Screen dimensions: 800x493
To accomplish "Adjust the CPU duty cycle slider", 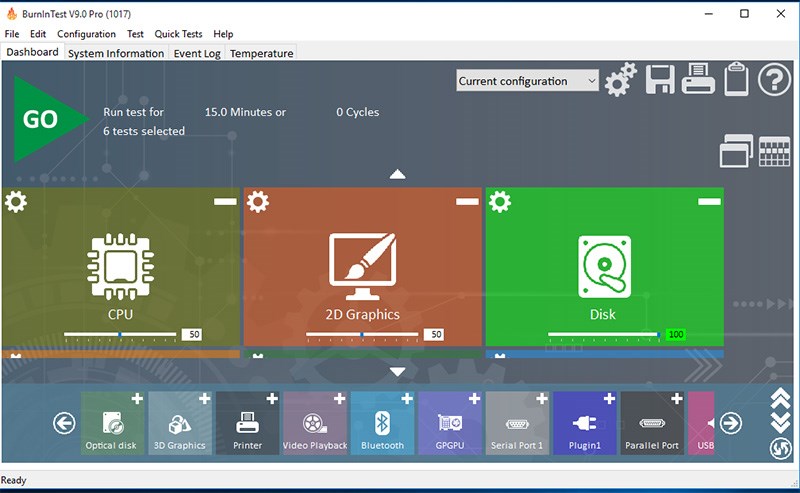I will click(120, 335).
